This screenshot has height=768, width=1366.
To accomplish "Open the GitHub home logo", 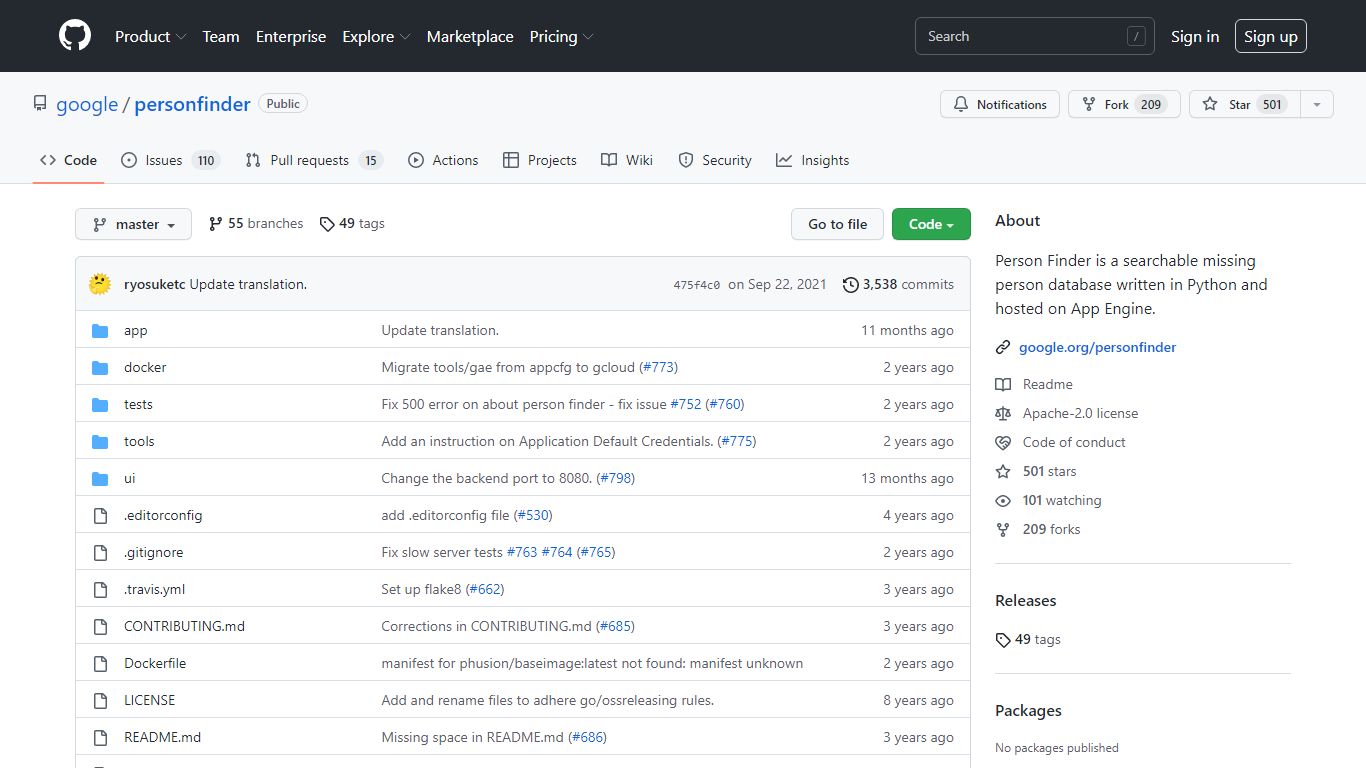I will [75, 36].
